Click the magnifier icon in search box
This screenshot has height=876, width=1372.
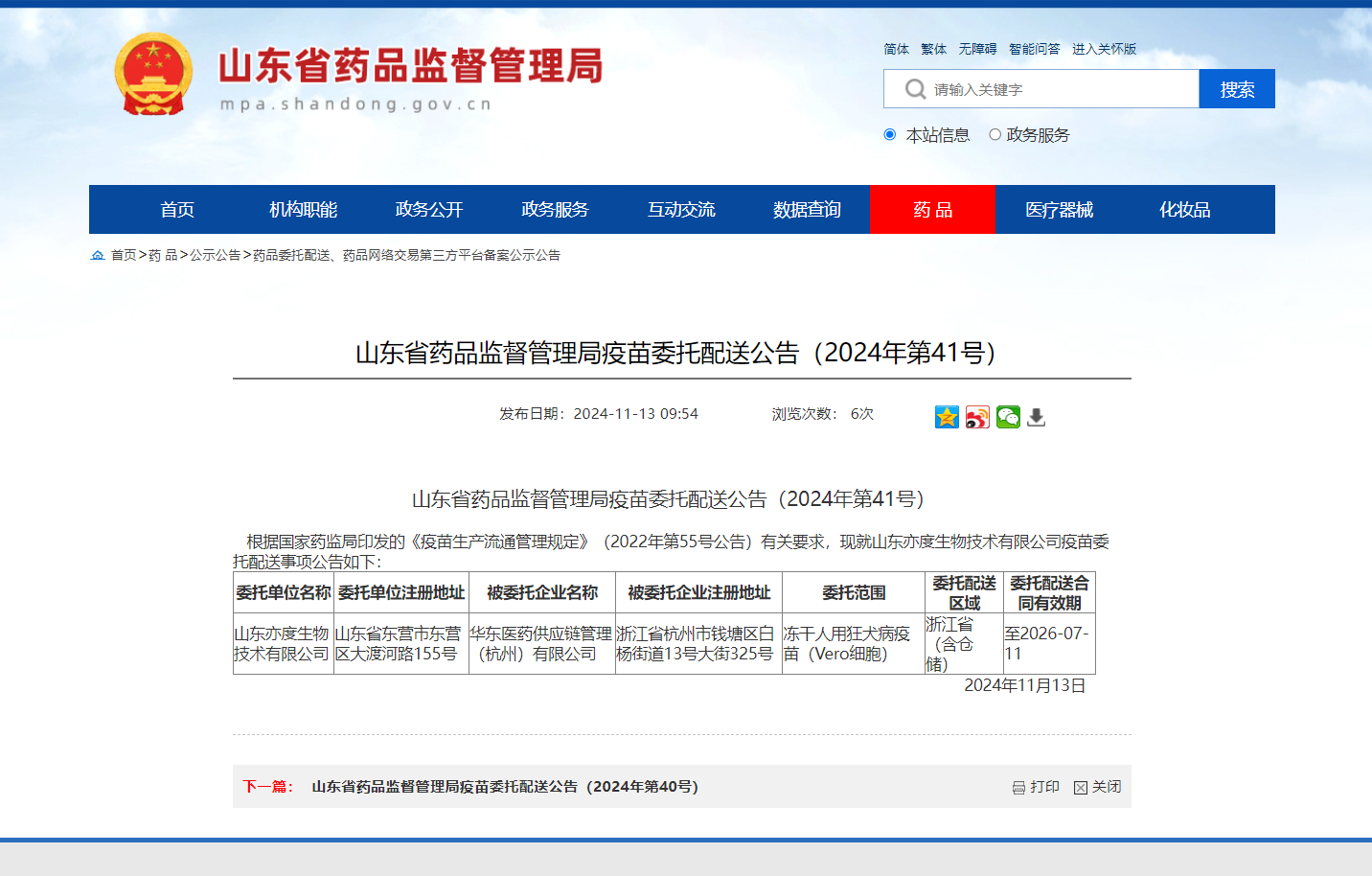click(x=915, y=89)
